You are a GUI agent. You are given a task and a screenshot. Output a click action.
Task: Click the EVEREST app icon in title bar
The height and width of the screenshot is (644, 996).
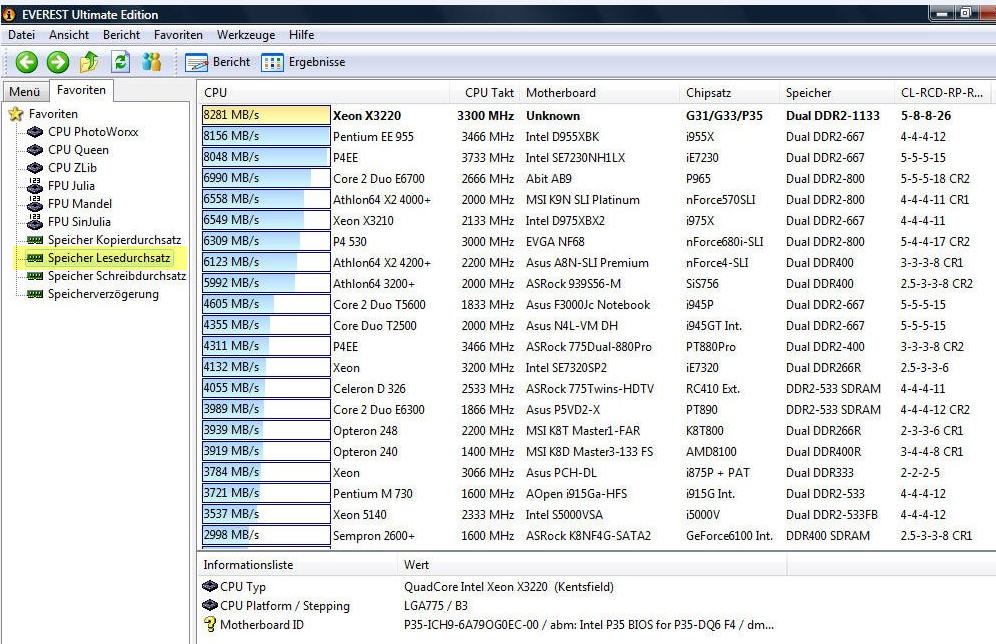(10, 14)
